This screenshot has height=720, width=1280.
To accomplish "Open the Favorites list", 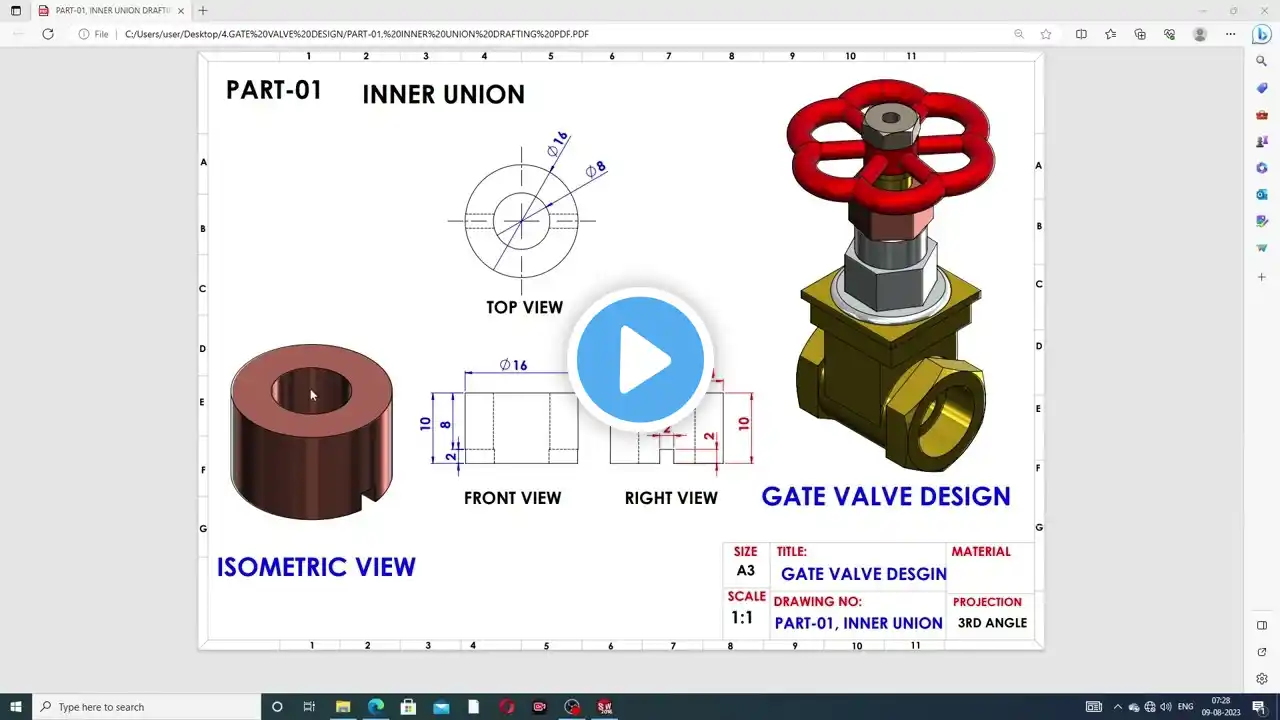I will tap(1110, 34).
